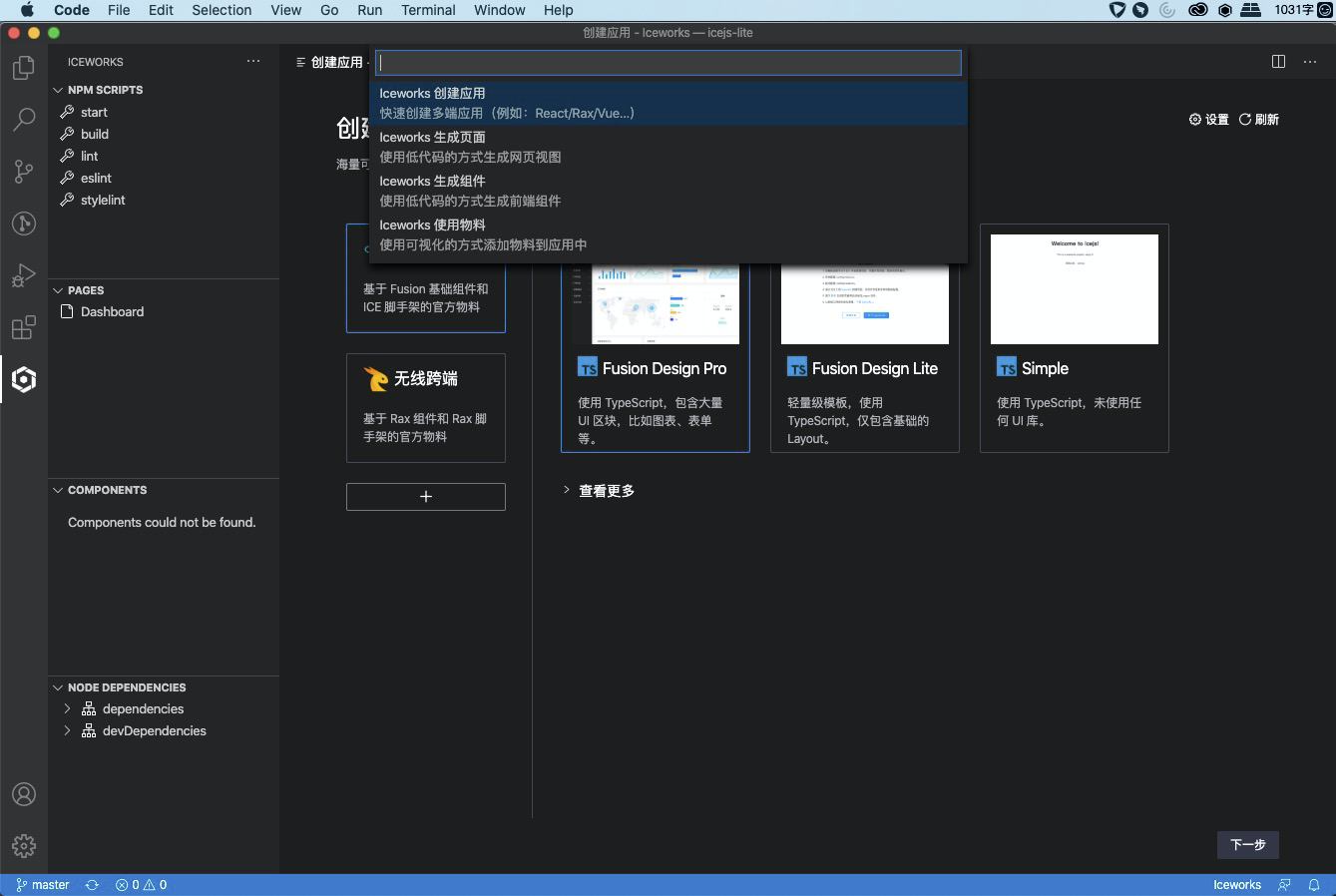
Task: Open the Extensions view
Action: coord(23,327)
